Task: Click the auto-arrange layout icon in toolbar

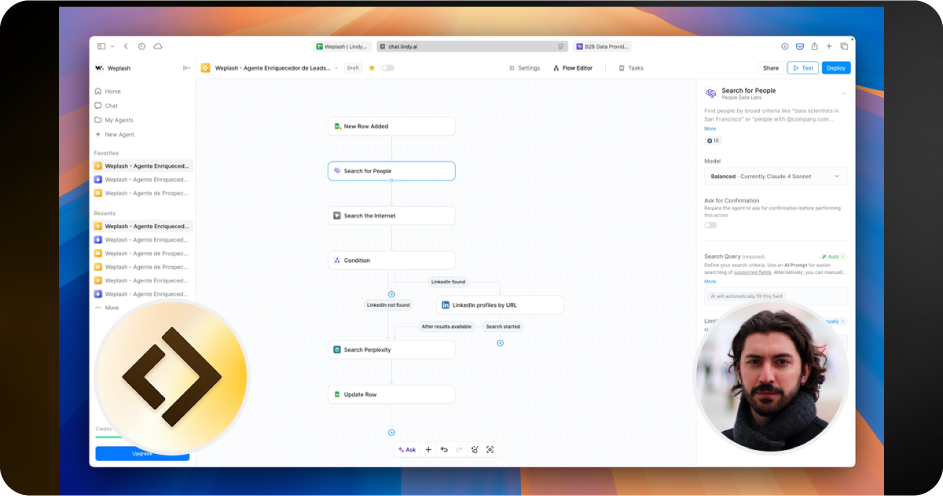Action: pos(475,450)
